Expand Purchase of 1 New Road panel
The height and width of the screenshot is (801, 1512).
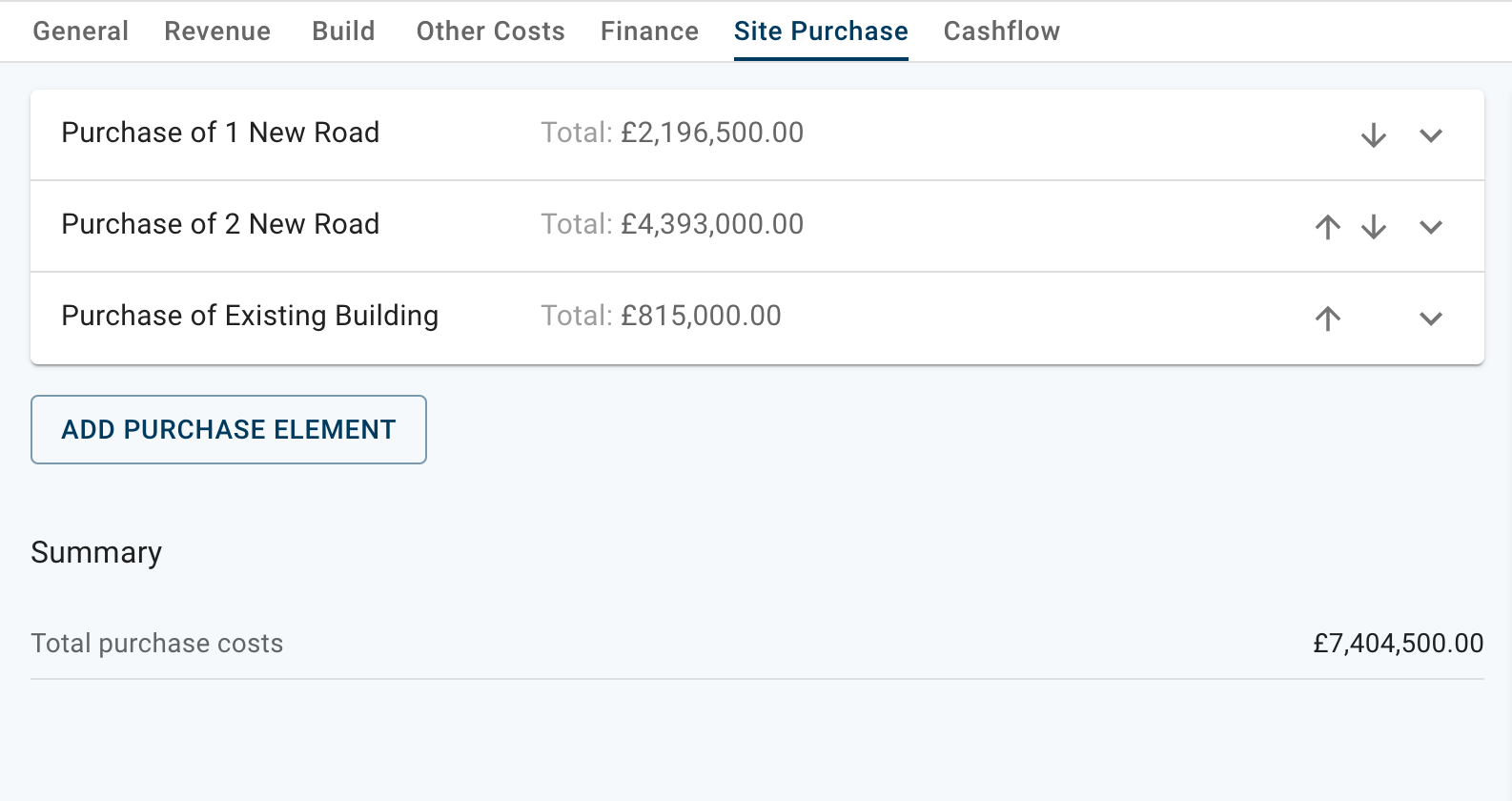(1431, 135)
